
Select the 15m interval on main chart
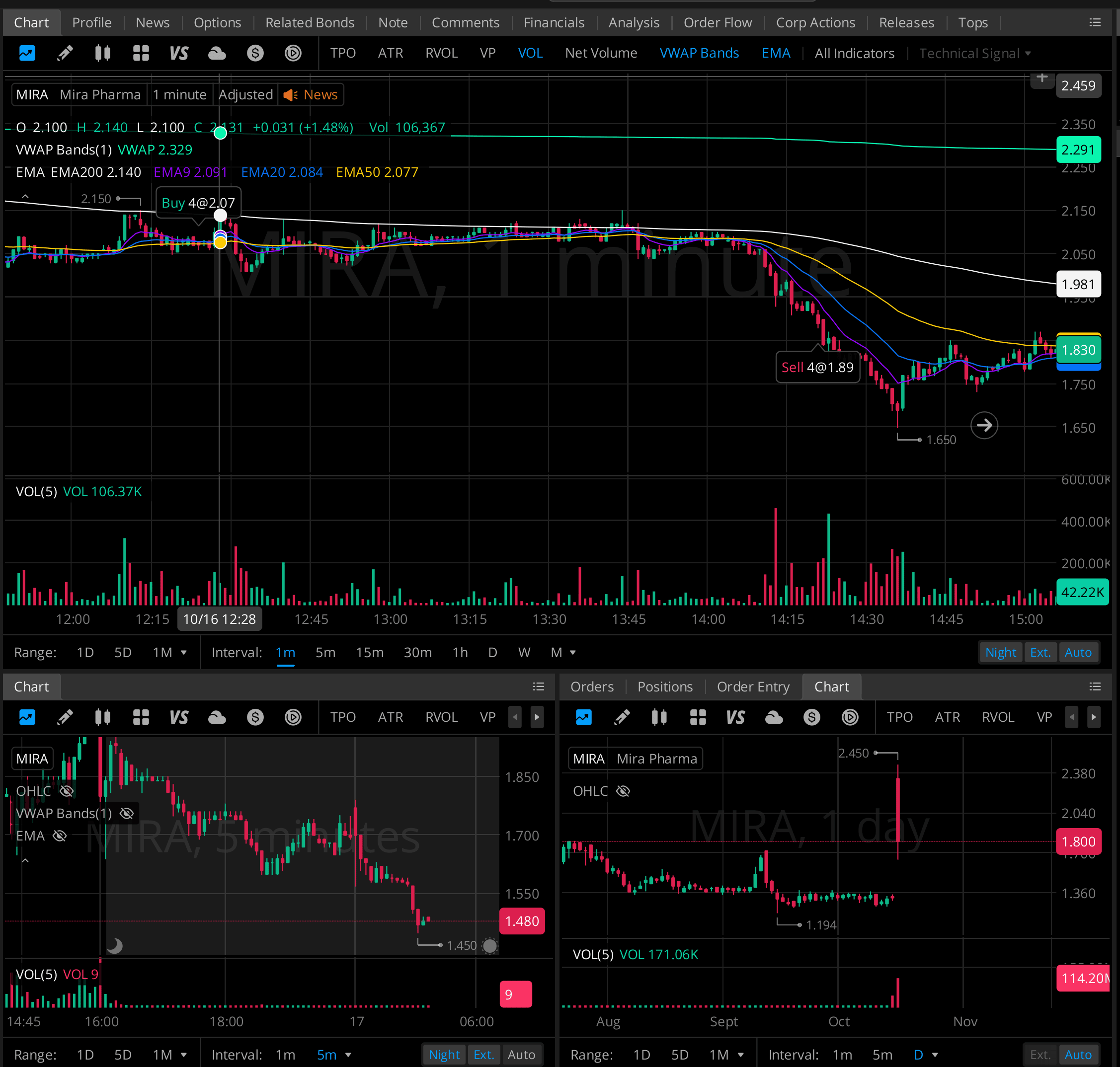point(369,652)
